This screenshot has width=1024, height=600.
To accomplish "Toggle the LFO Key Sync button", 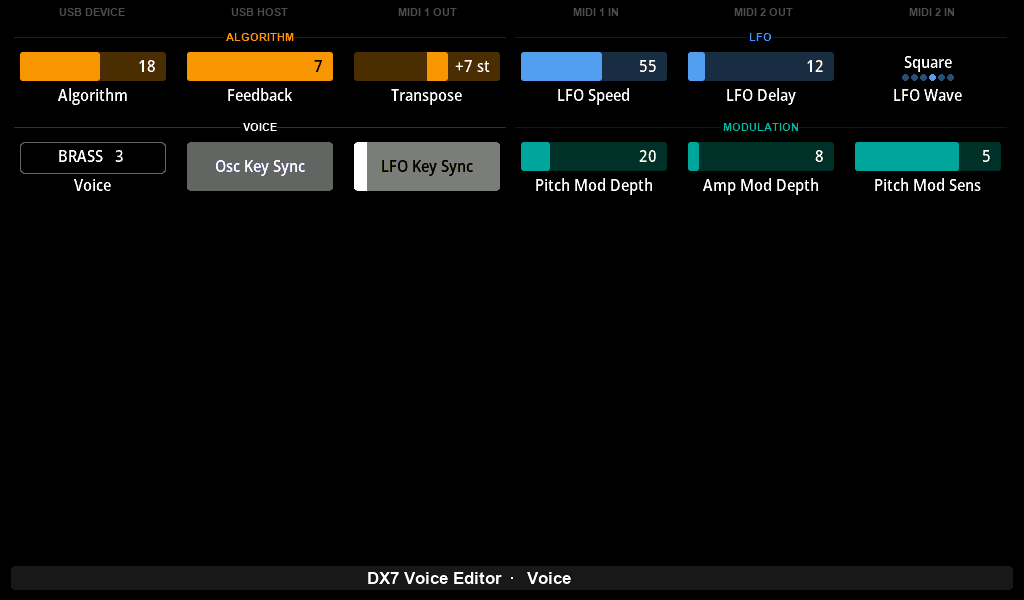I will pyautogui.click(x=427, y=166).
